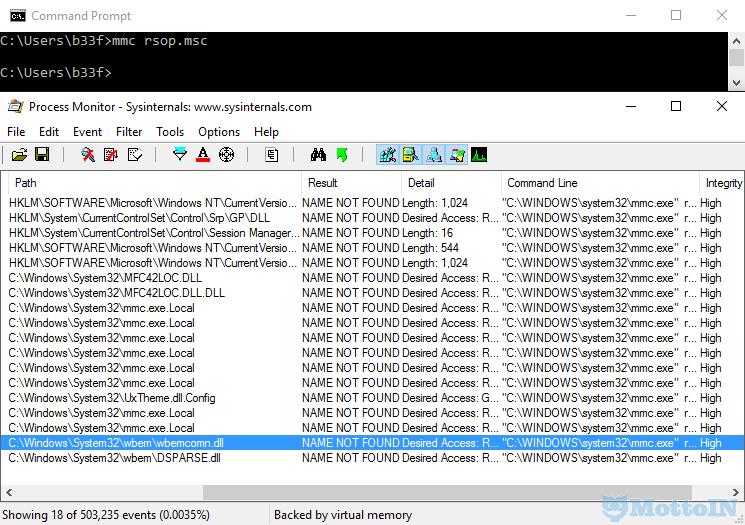Toggle the Show Profiling Events graph icon
Viewport: 745px width, 525px height.
click(479, 155)
